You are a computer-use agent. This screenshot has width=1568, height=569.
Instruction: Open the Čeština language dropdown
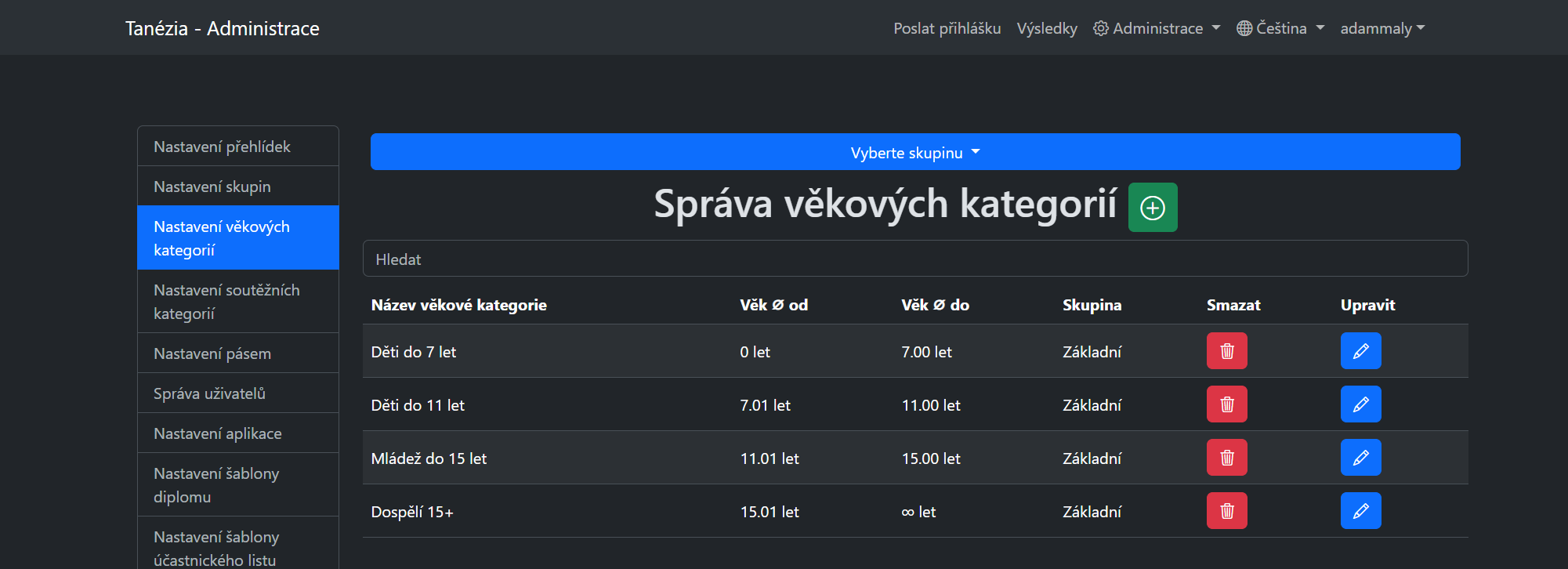pyautogui.click(x=1280, y=28)
